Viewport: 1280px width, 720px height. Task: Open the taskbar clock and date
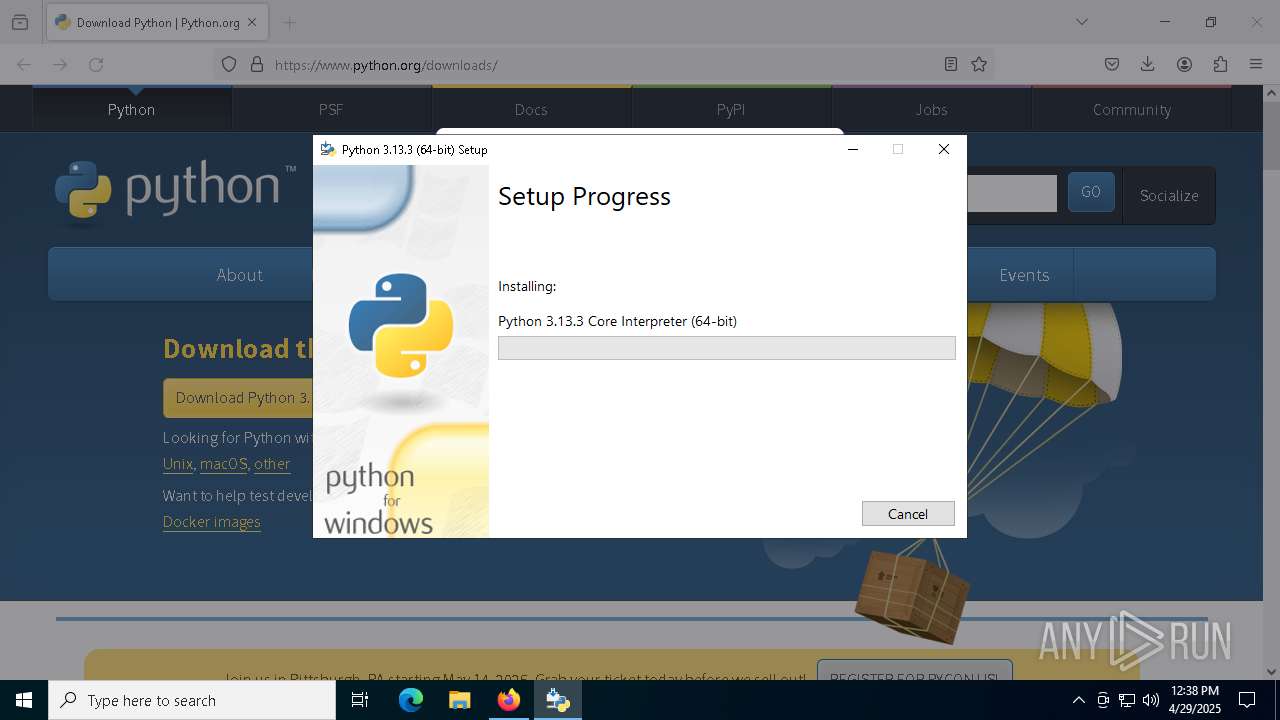click(1195, 700)
